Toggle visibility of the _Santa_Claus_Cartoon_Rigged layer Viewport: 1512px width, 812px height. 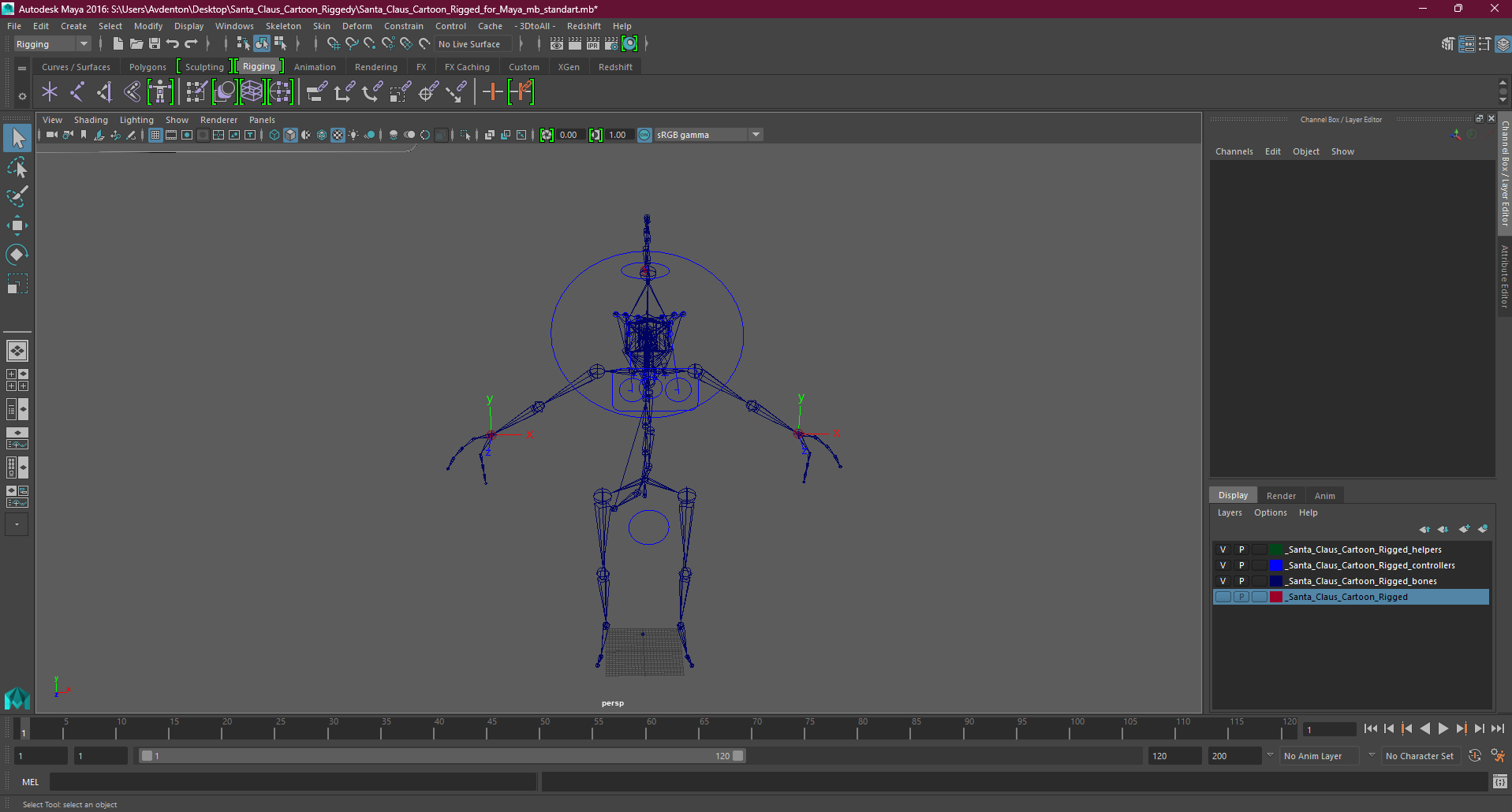pyautogui.click(x=1223, y=597)
